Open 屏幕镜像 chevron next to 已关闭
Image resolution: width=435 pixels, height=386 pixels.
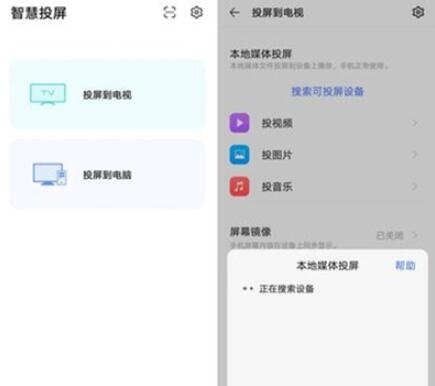click(x=414, y=235)
